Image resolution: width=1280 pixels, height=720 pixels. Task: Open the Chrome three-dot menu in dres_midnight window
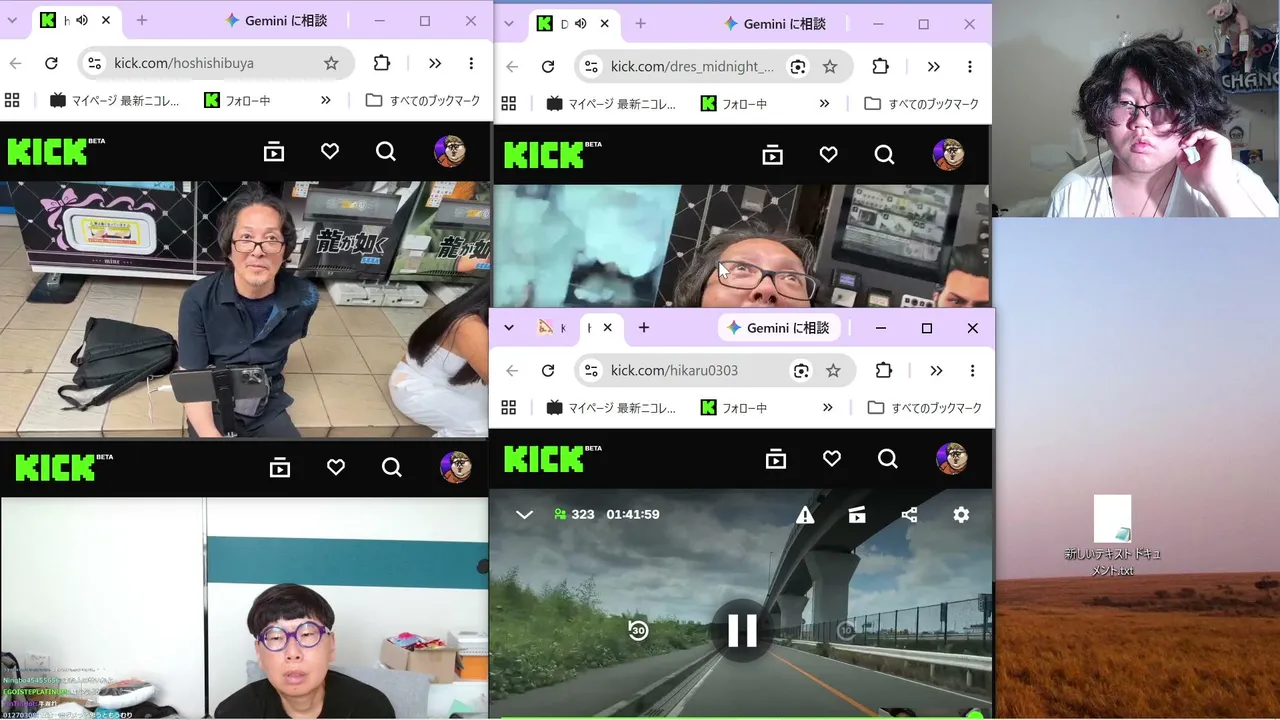point(970,67)
